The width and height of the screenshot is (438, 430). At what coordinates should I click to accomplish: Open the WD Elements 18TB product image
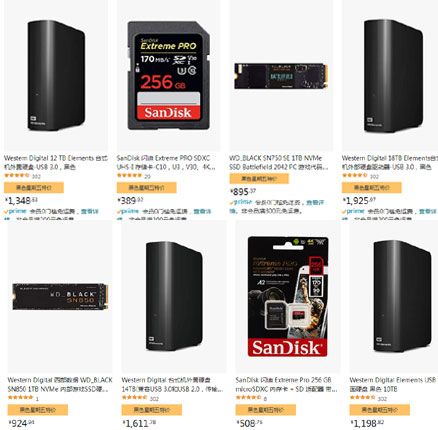(x=394, y=76)
